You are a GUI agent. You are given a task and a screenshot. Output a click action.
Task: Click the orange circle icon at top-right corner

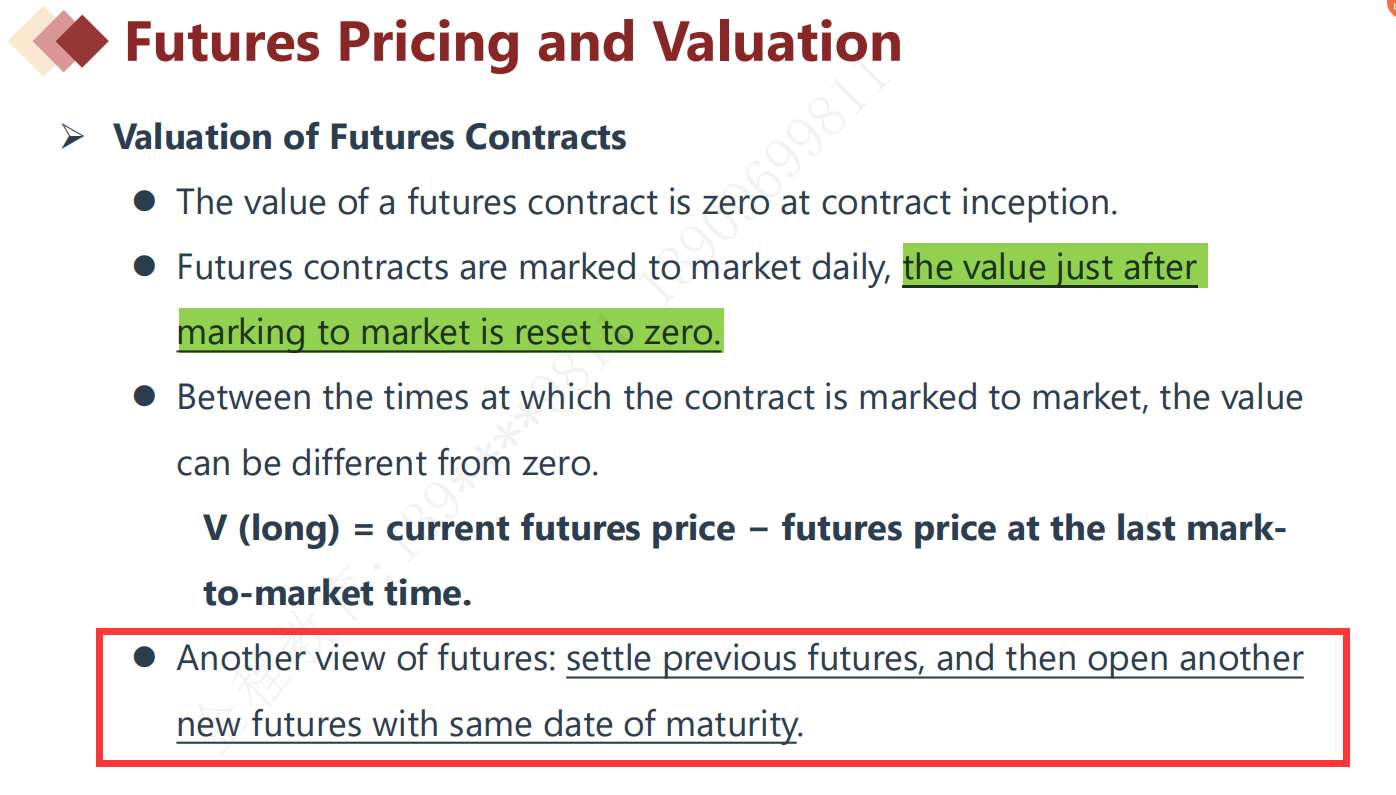coord(1390,5)
